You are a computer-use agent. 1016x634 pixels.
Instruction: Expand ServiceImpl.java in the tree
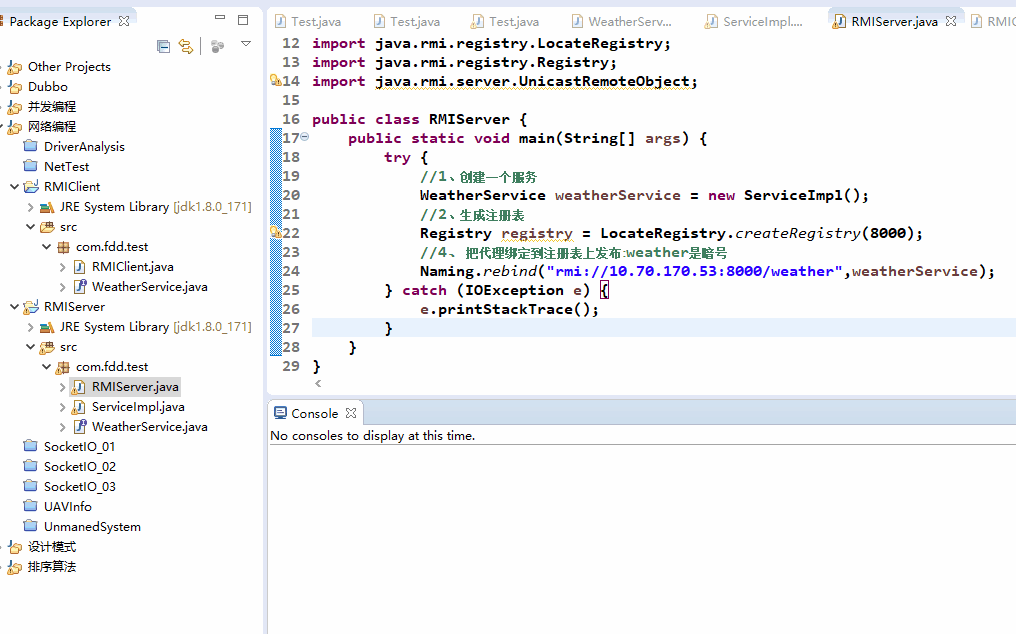pyautogui.click(x=62, y=407)
